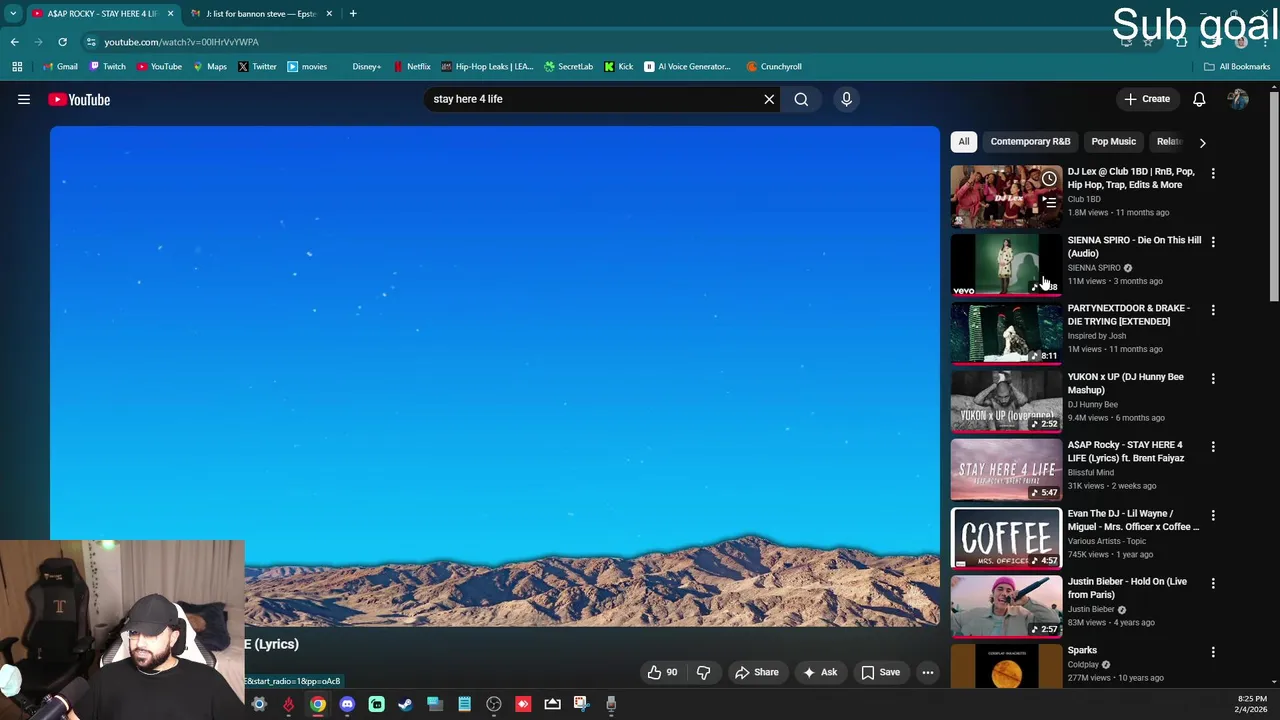The width and height of the screenshot is (1280, 720).
Task: Expand Chrome tab search dropdown
Action: click(13, 13)
